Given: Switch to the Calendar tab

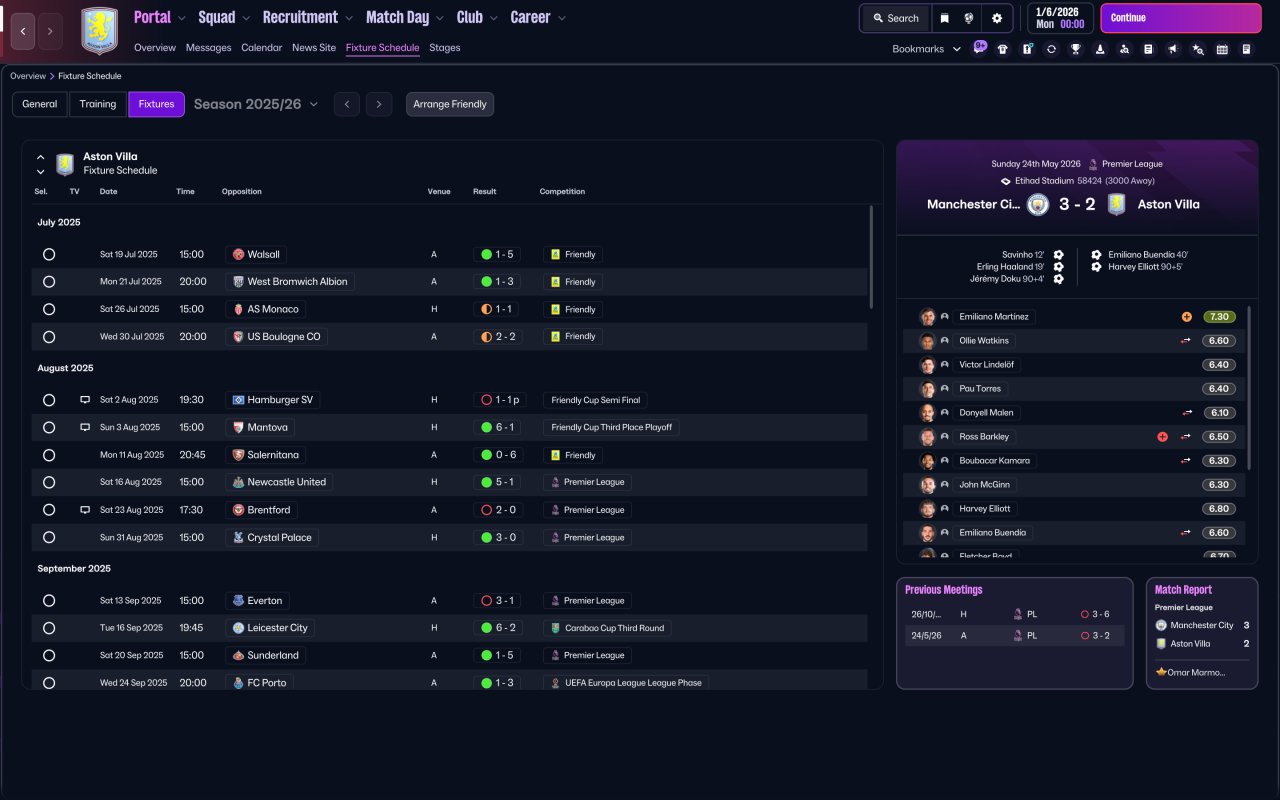Looking at the screenshot, I should pyautogui.click(x=262, y=48).
